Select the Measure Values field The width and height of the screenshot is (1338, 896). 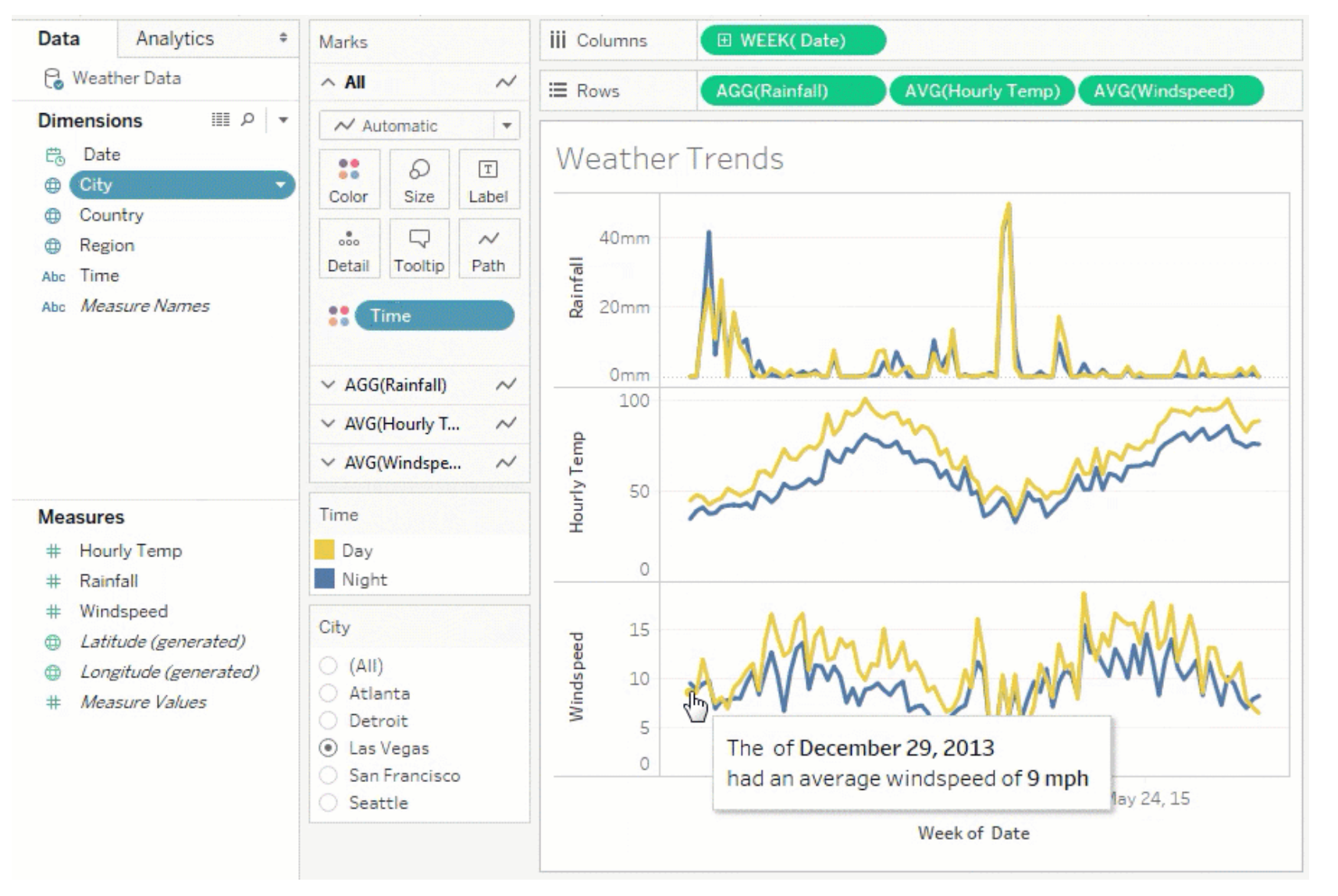tap(143, 702)
